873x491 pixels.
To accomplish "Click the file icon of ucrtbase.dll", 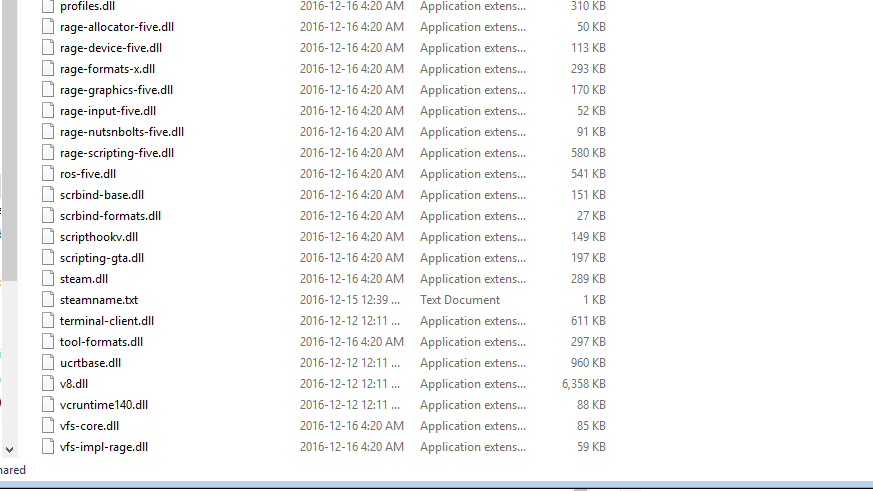I will coord(48,363).
